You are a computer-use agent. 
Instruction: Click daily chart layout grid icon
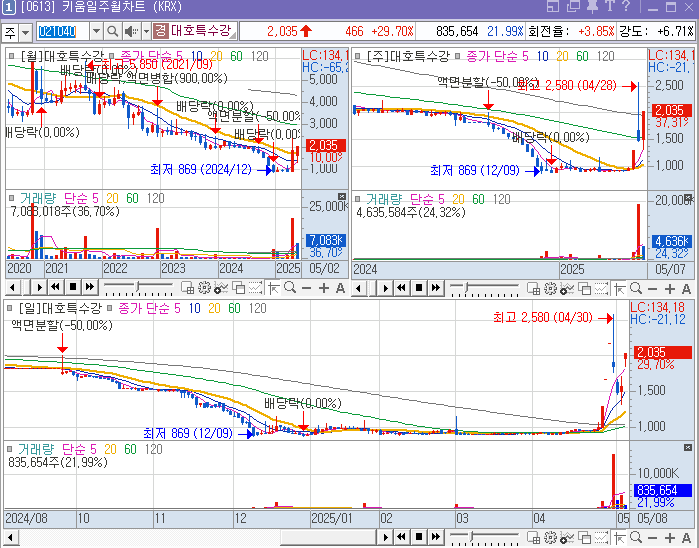(x=533, y=538)
